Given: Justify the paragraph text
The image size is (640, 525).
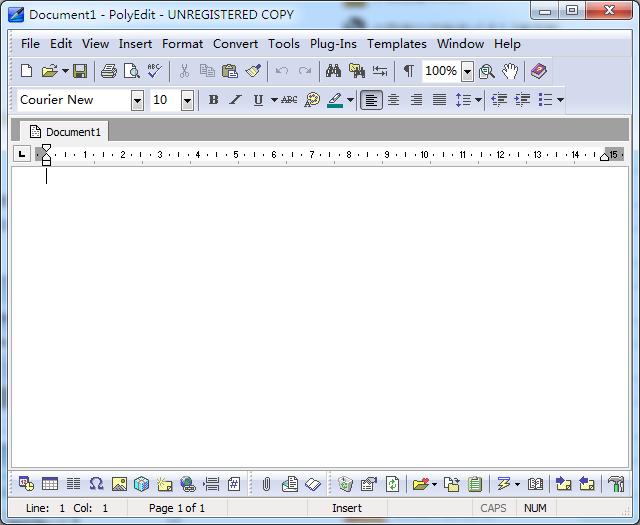Looking at the screenshot, I should pos(439,100).
